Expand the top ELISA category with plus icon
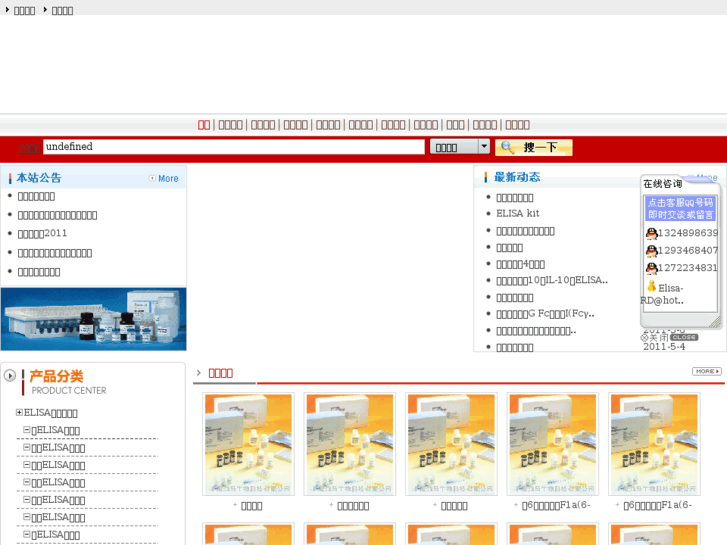Viewport: 727px width, 545px height. [19, 412]
